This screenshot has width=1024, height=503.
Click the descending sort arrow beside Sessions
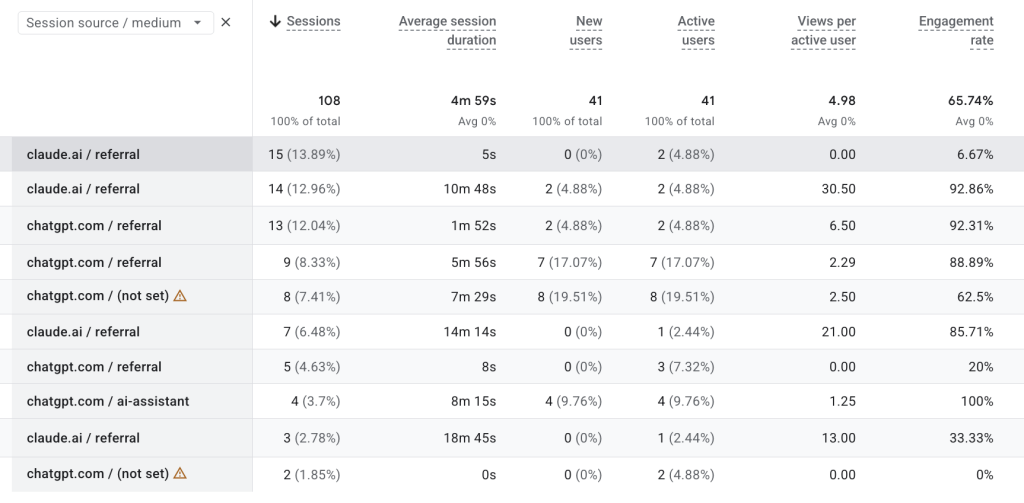click(275, 22)
